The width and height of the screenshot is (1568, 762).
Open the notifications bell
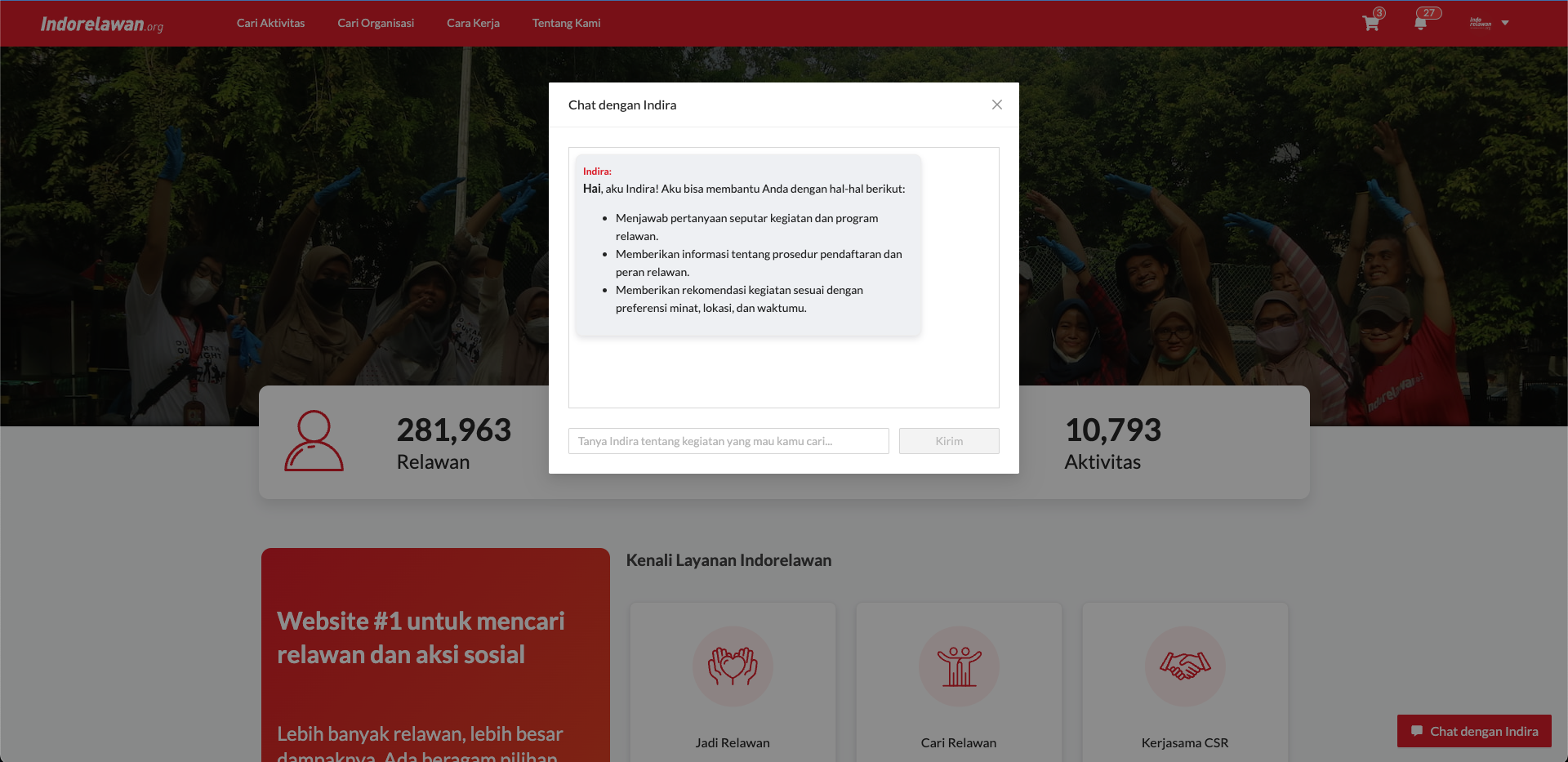[1420, 23]
